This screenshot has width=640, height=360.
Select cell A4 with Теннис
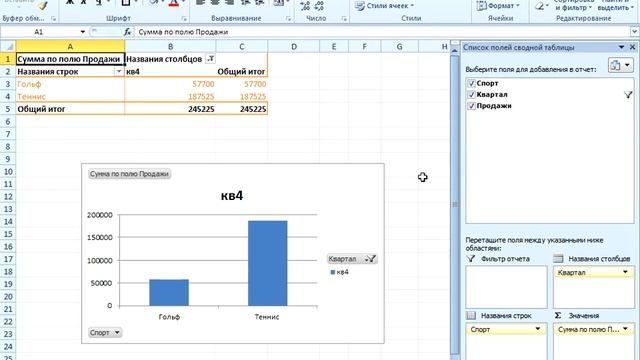[70, 97]
